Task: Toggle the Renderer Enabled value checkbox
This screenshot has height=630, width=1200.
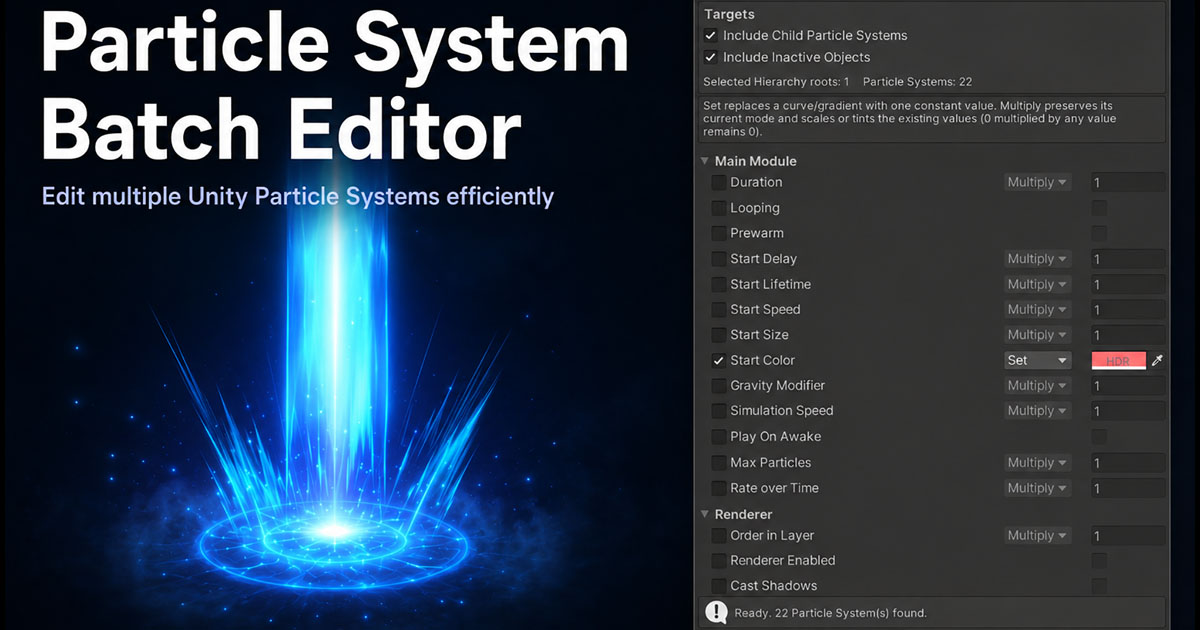Action: point(1099,560)
